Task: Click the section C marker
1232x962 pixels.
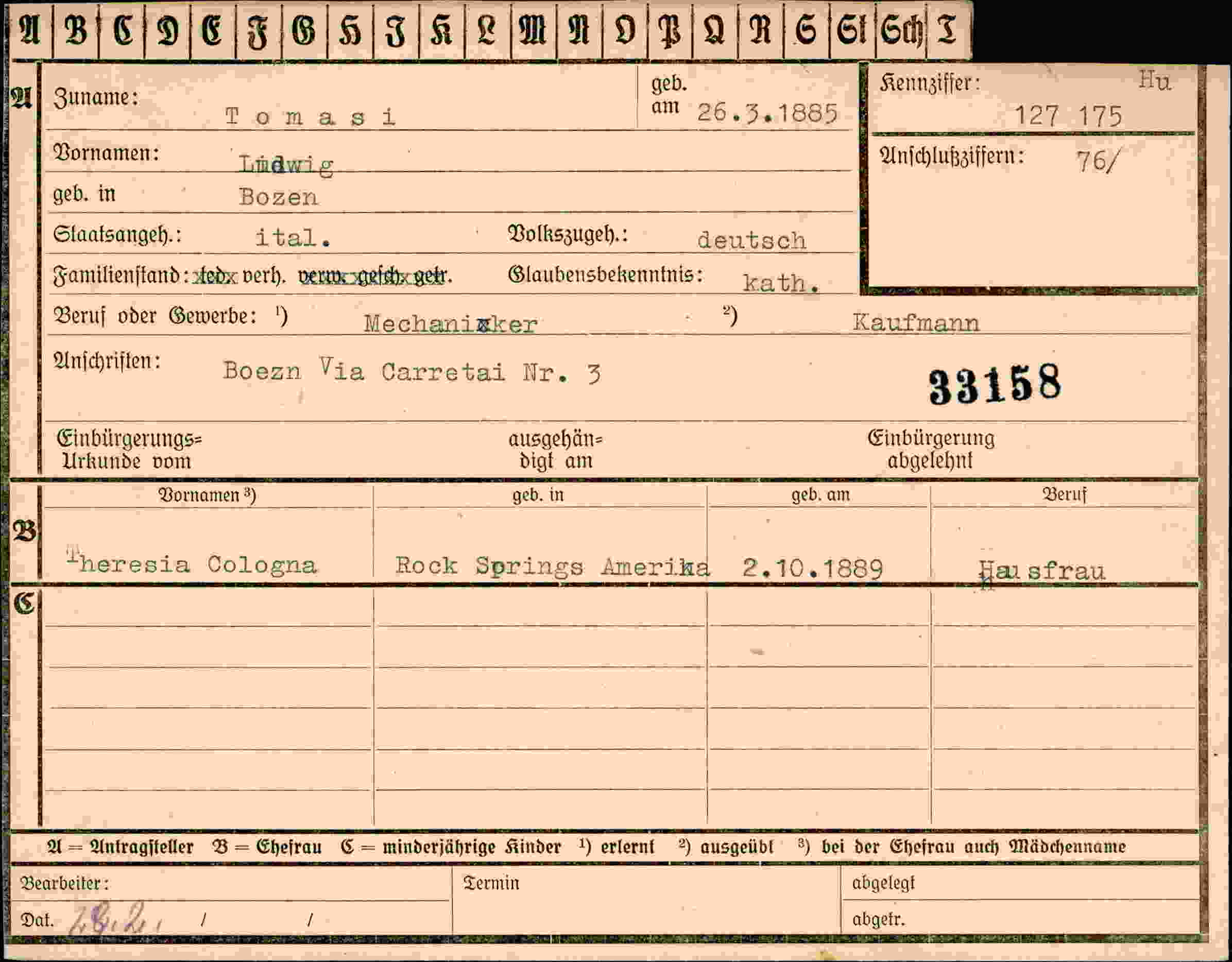Action: (x=24, y=604)
